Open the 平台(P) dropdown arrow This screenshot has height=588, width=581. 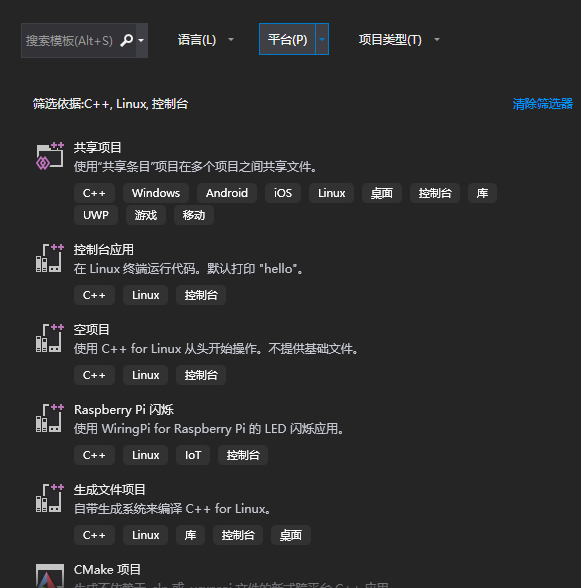coord(322,39)
